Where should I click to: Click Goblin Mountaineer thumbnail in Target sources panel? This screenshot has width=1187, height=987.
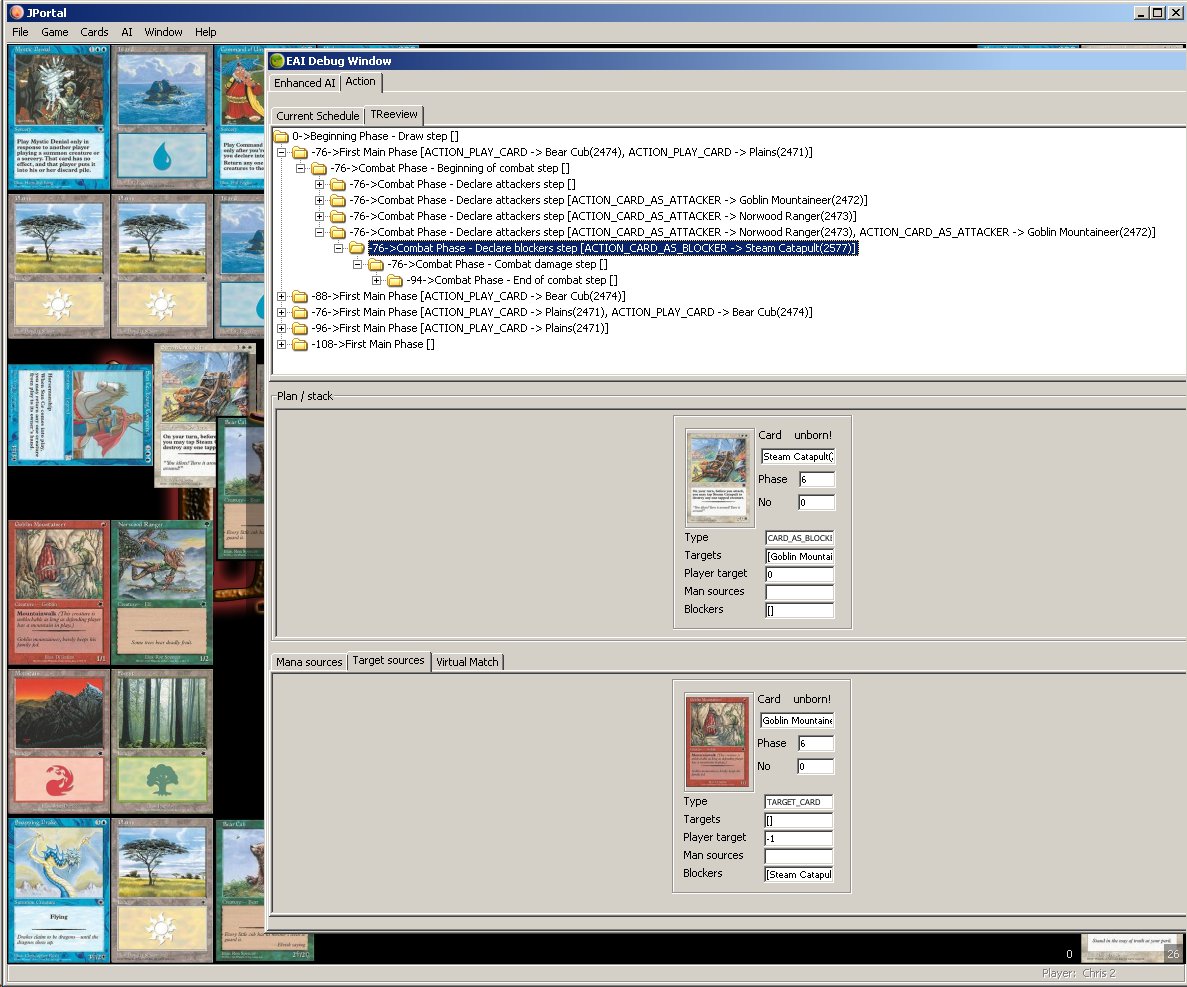(x=719, y=742)
